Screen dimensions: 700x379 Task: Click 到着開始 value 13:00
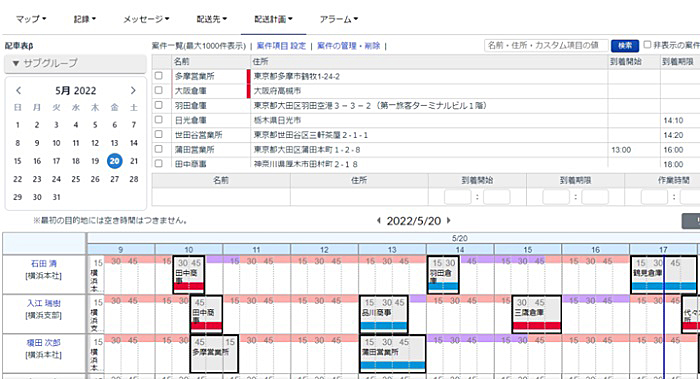(621, 150)
